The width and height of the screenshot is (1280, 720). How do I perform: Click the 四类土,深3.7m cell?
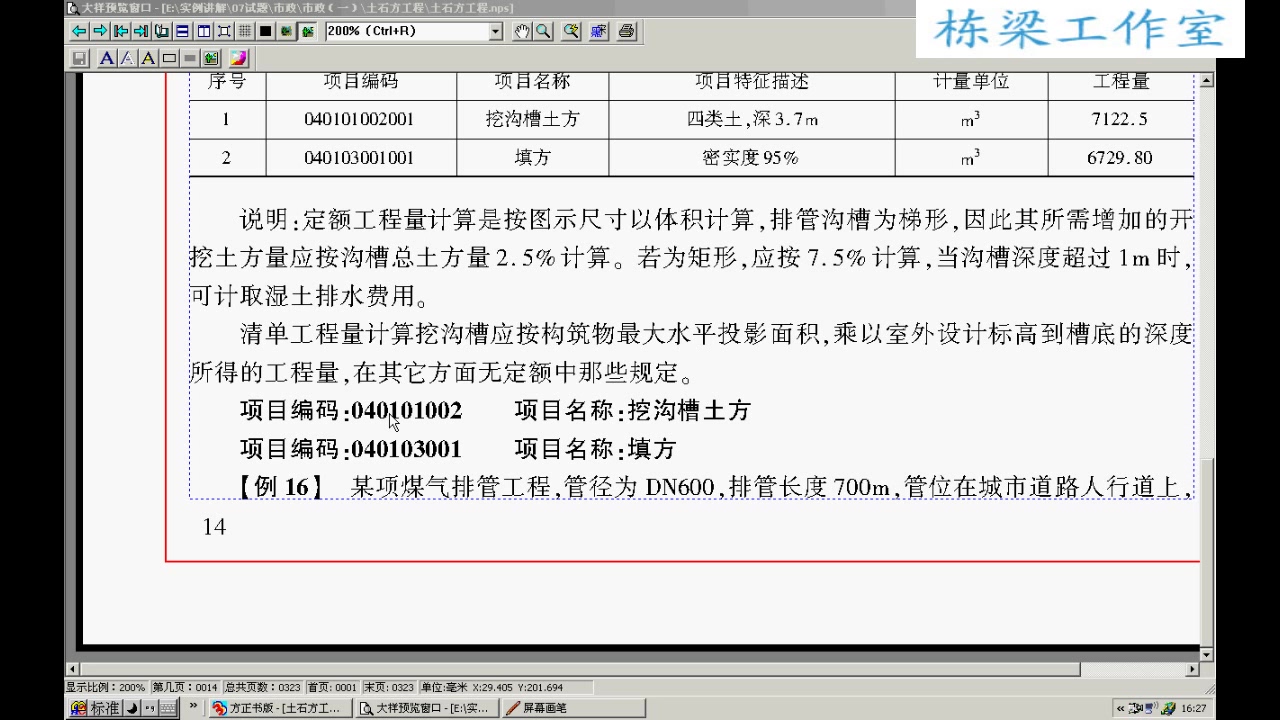pyautogui.click(x=752, y=120)
